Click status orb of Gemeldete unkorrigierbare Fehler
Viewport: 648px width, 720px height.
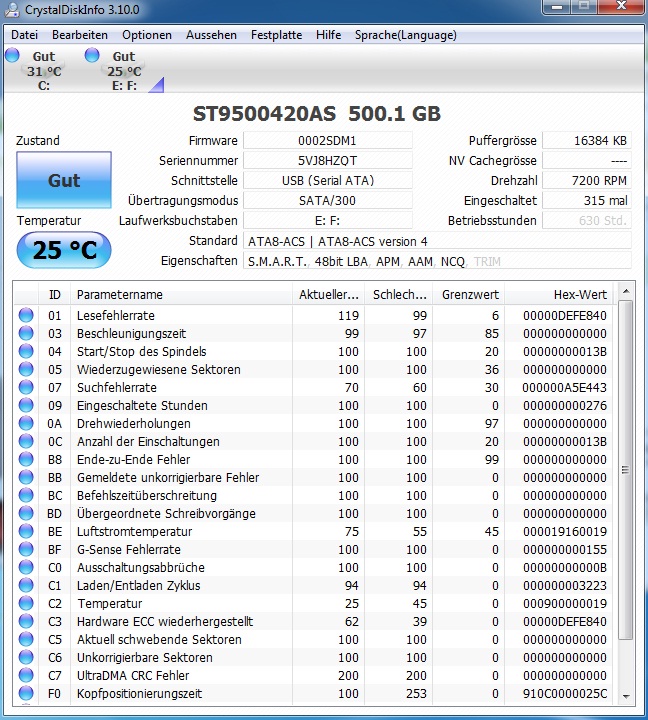[x=26, y=477]
